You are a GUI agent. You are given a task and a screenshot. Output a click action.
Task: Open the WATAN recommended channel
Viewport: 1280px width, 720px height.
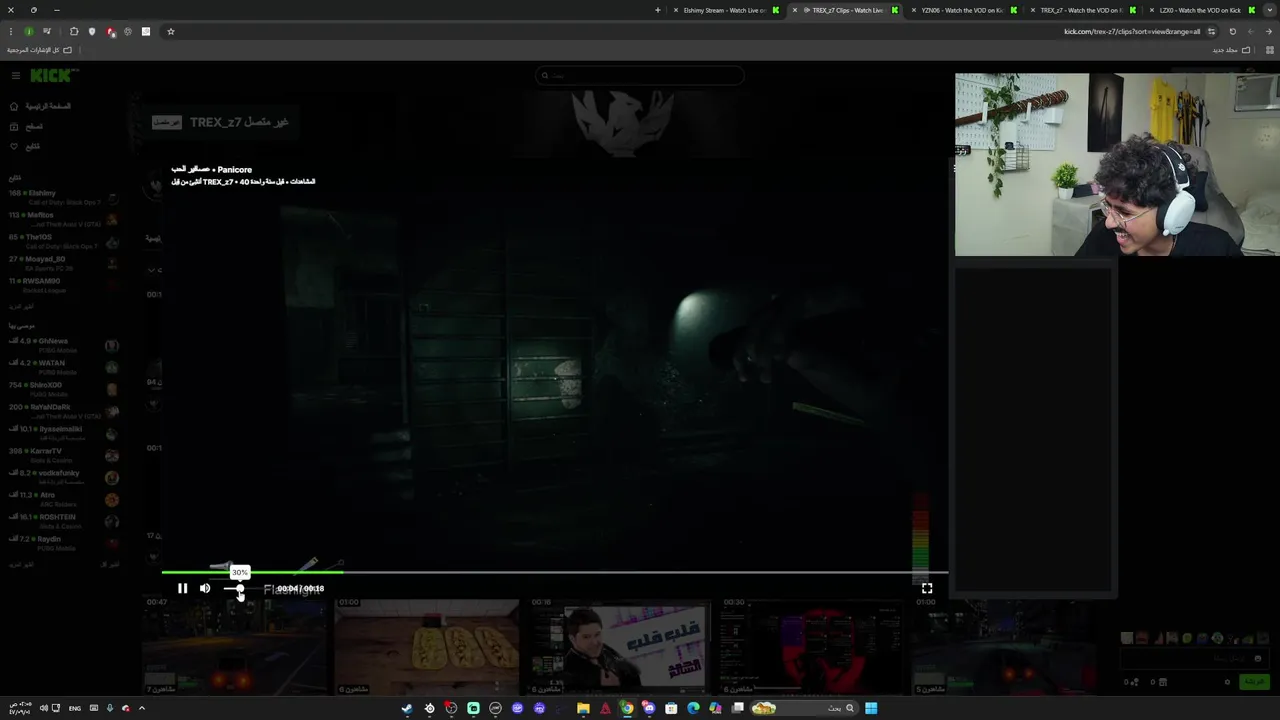tap(63, 367)
